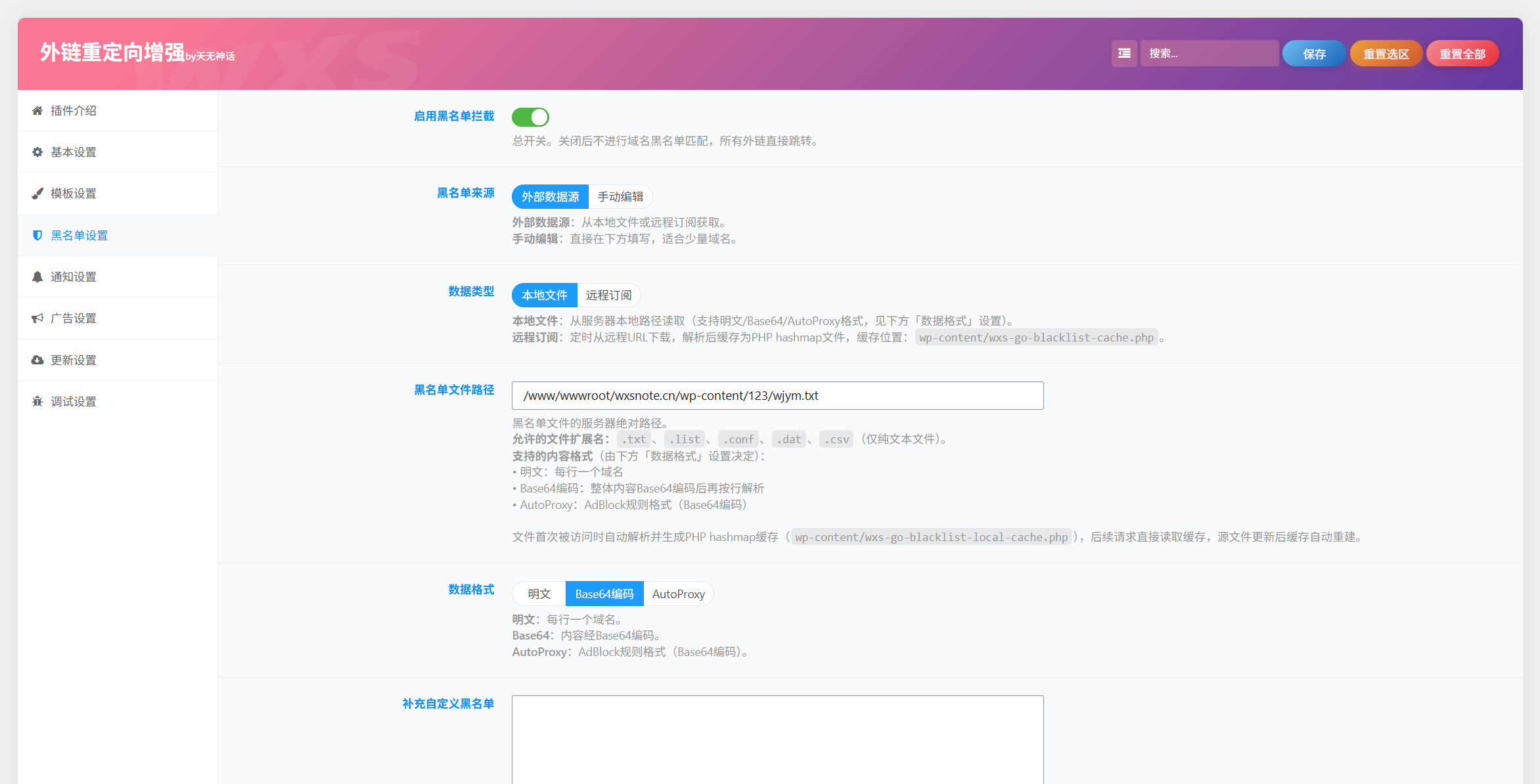Open the 广告设置 section
1540x784 pixels.
point(118,318)
